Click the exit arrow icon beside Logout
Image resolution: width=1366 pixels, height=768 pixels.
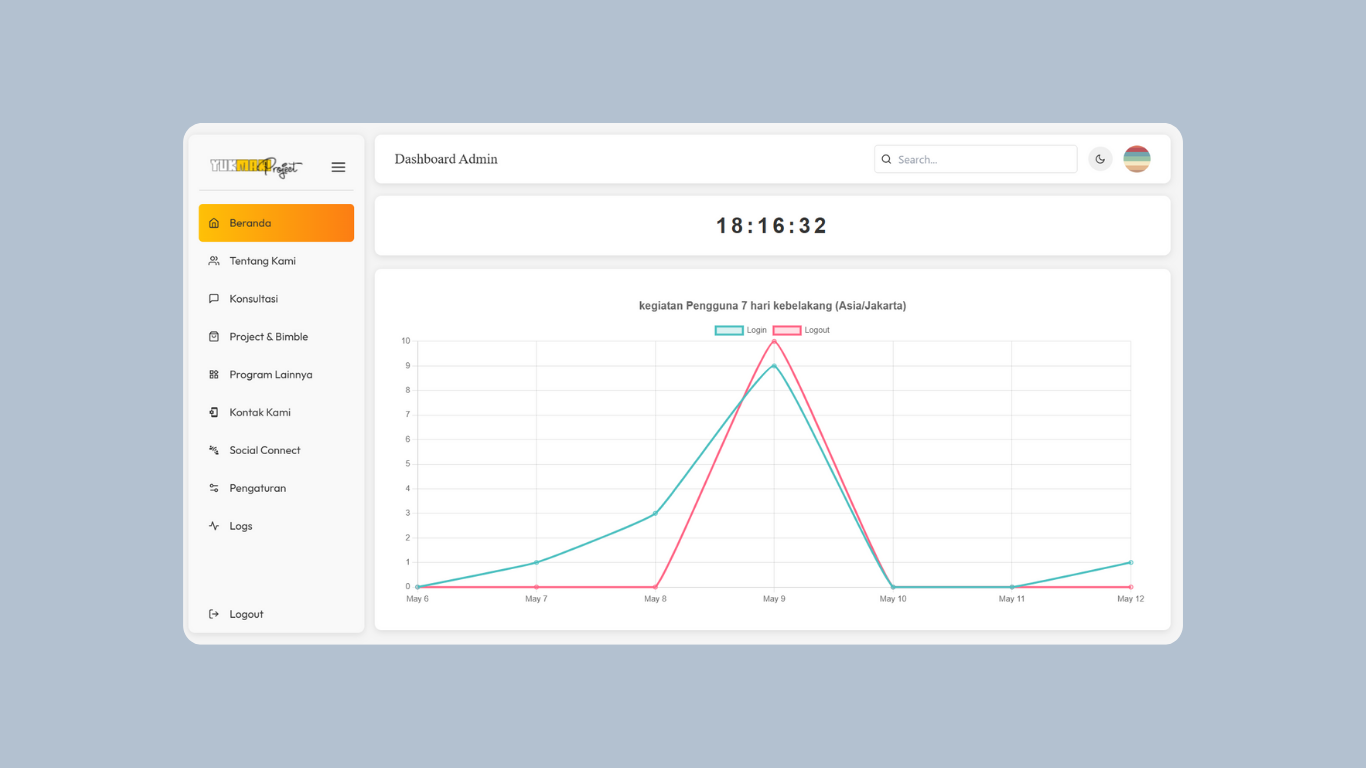pyautogui.click(x=214, y=614)
